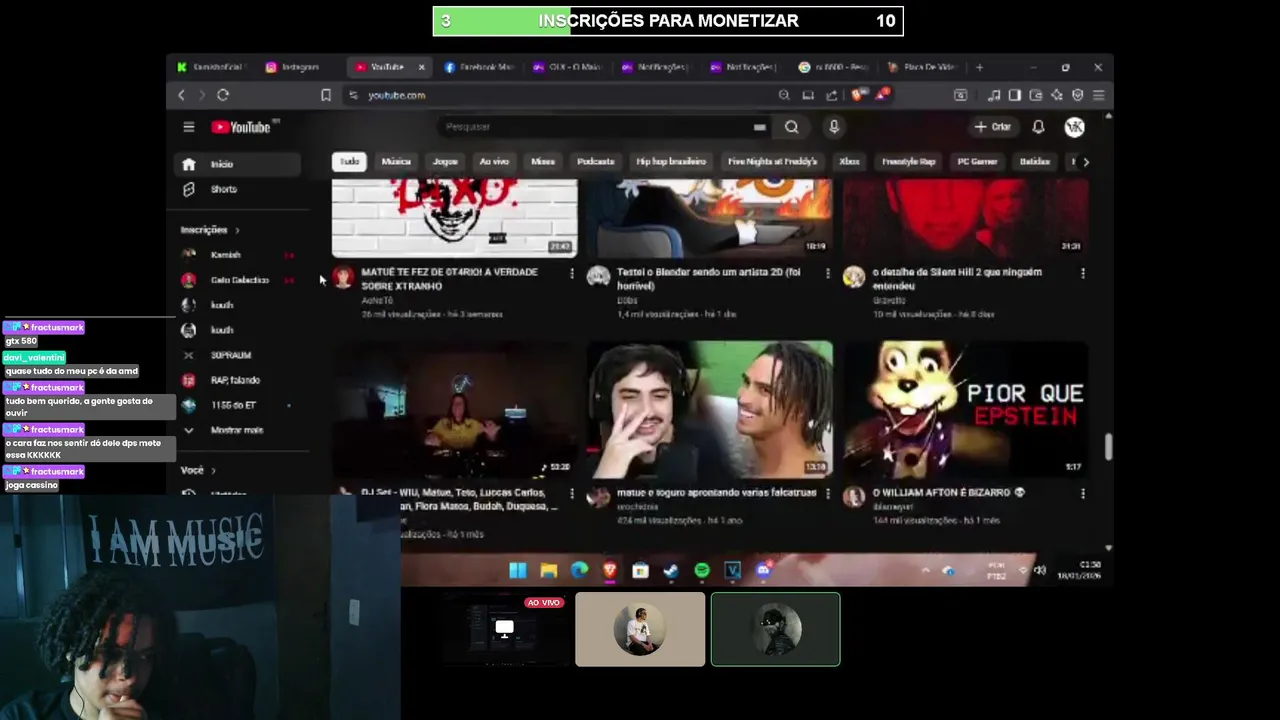Go back with the browser back arrow
1280x720 pixels.
181,95
